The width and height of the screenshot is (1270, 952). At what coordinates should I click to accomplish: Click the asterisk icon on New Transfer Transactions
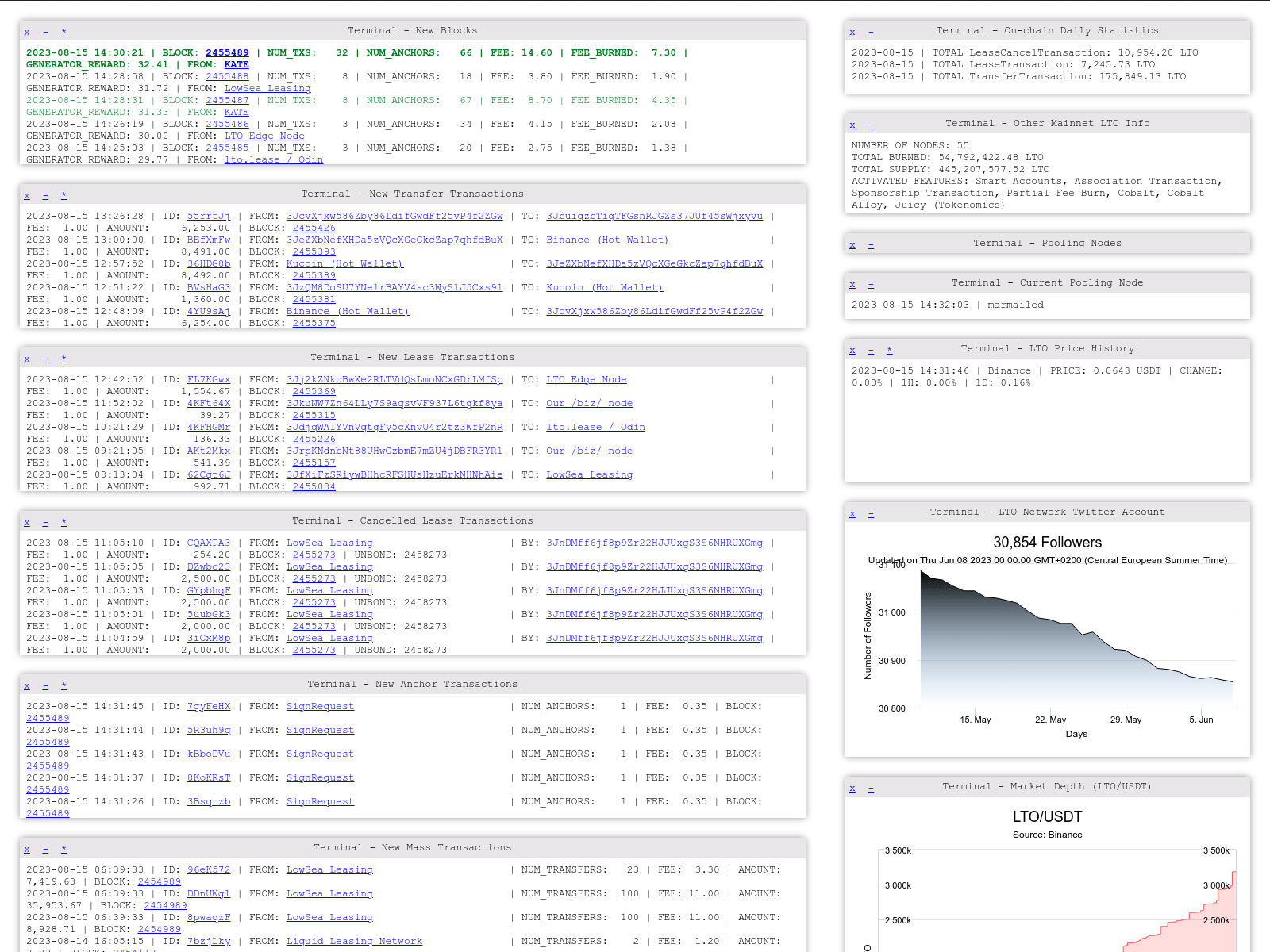click(64, 196)
